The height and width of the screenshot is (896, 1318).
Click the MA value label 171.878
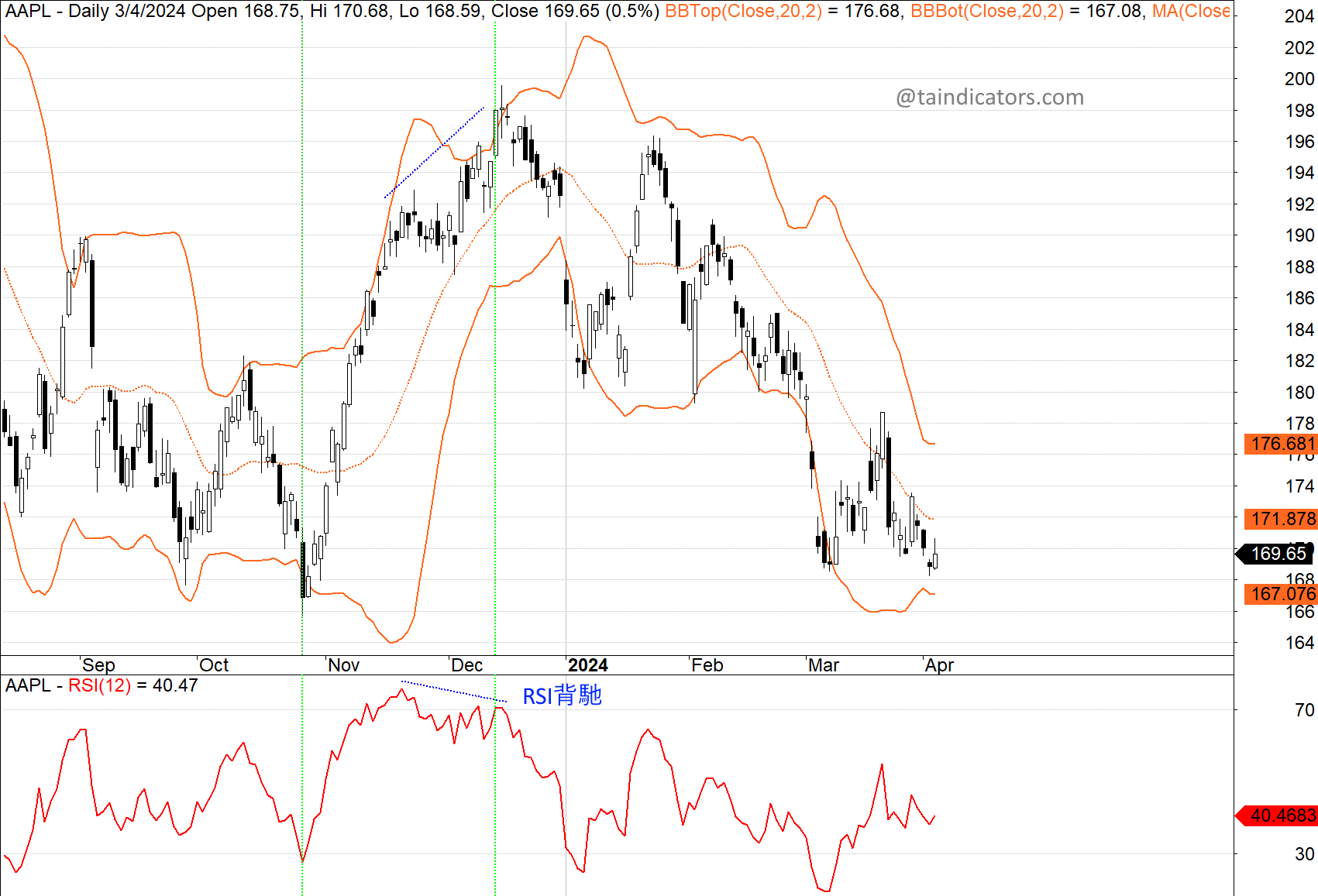click(x=1281, y=519)
